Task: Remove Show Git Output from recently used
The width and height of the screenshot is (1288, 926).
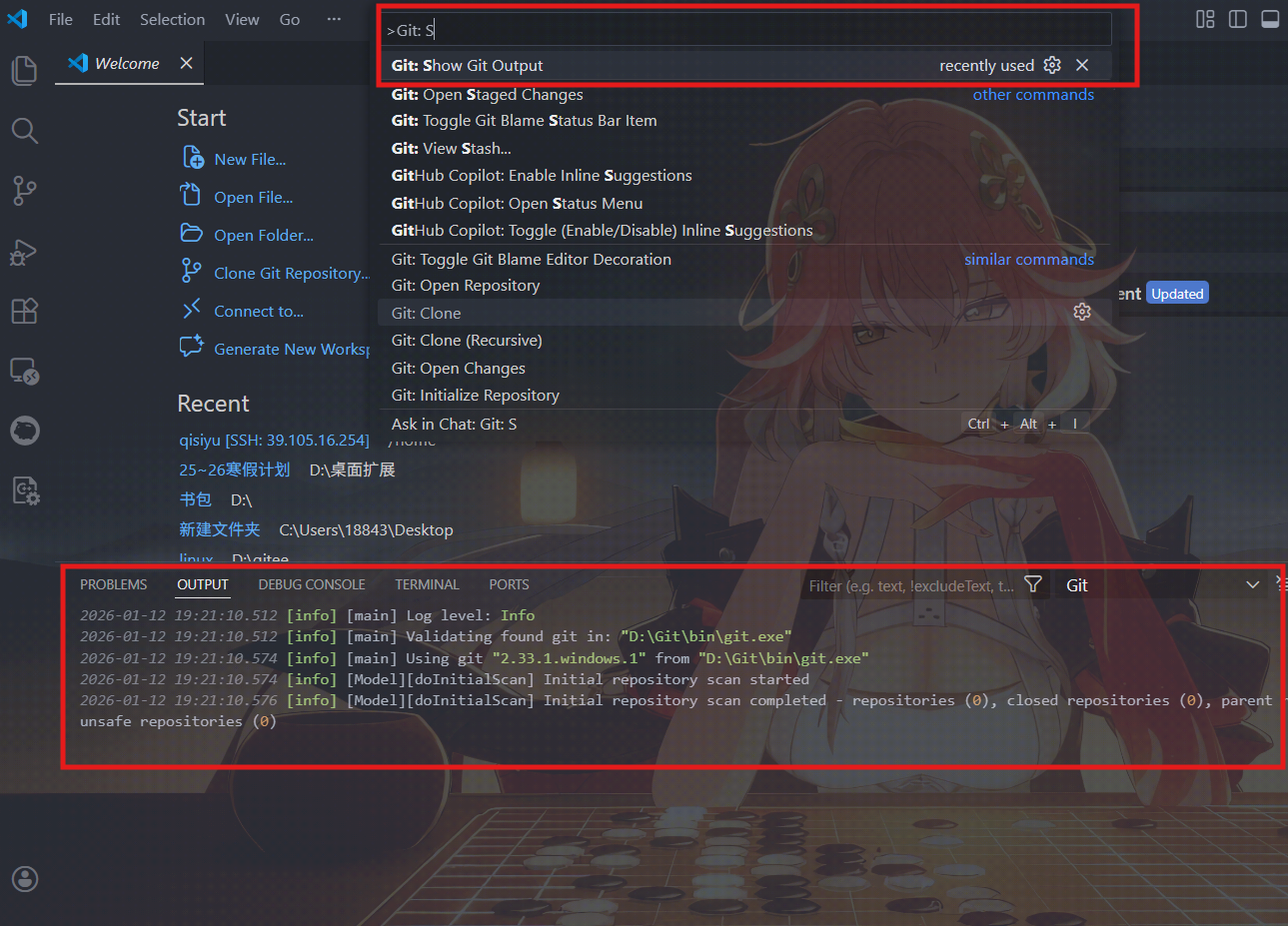Action: click(1082, 65)
